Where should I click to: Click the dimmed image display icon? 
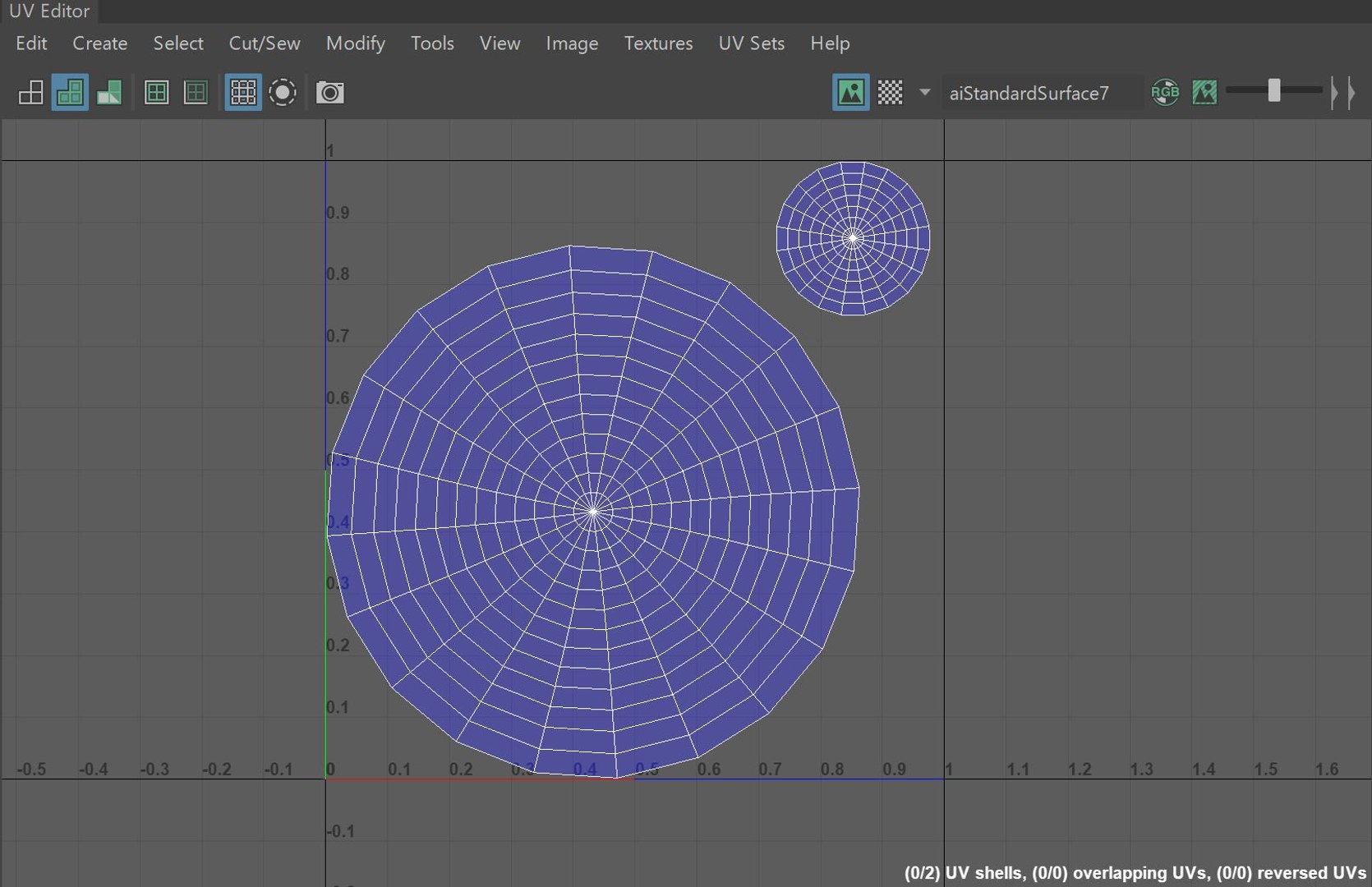tap(1204, 93)
